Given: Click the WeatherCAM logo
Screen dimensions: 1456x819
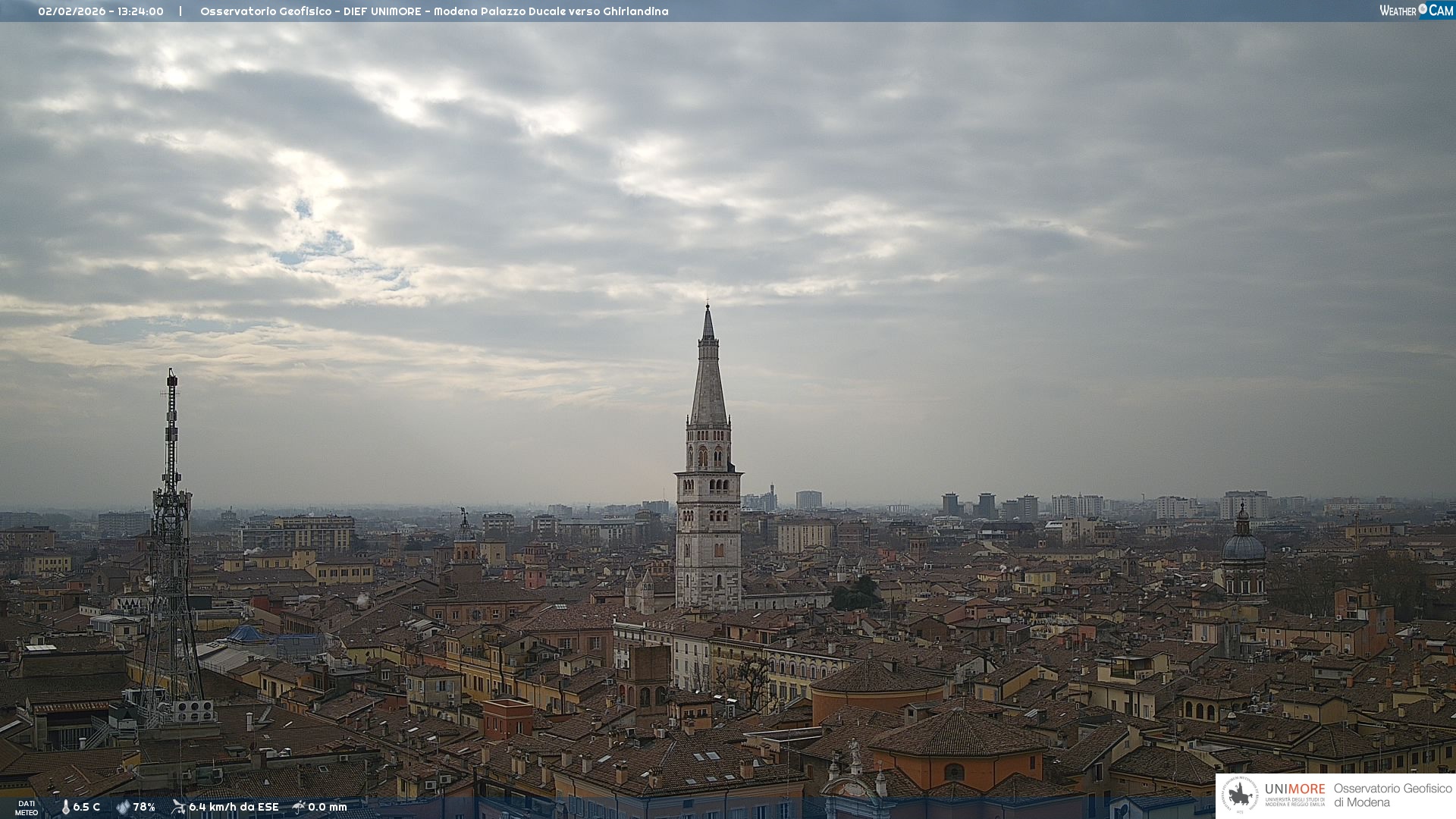Looking at the screenshot, I should [x=1416, y=10].
